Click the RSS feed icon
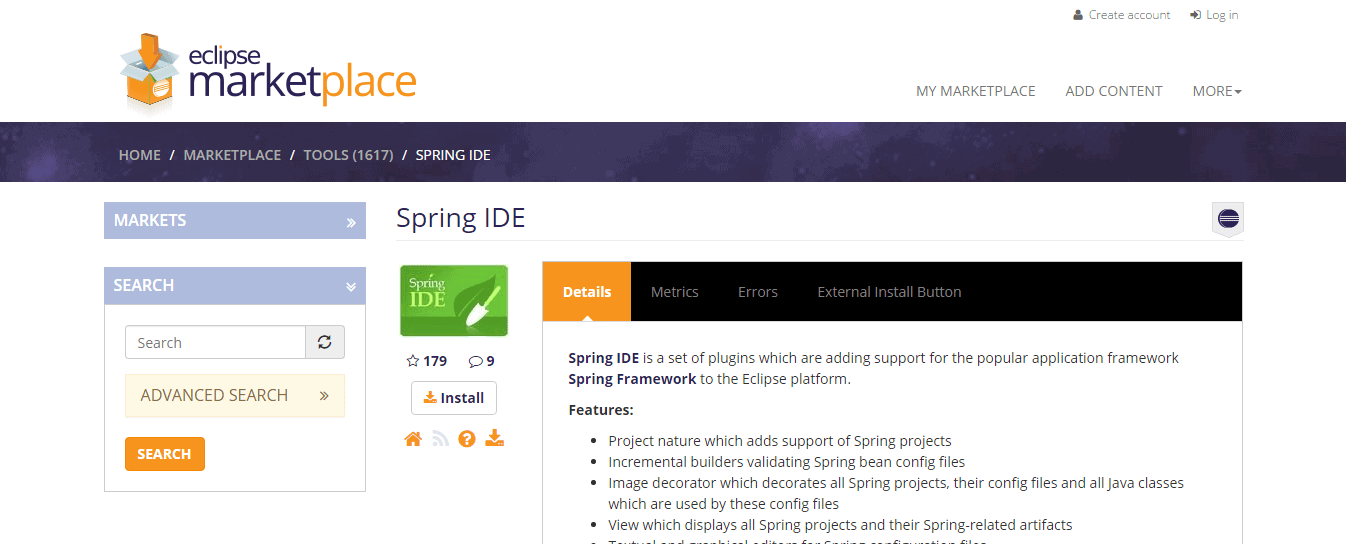 (440, 438)
